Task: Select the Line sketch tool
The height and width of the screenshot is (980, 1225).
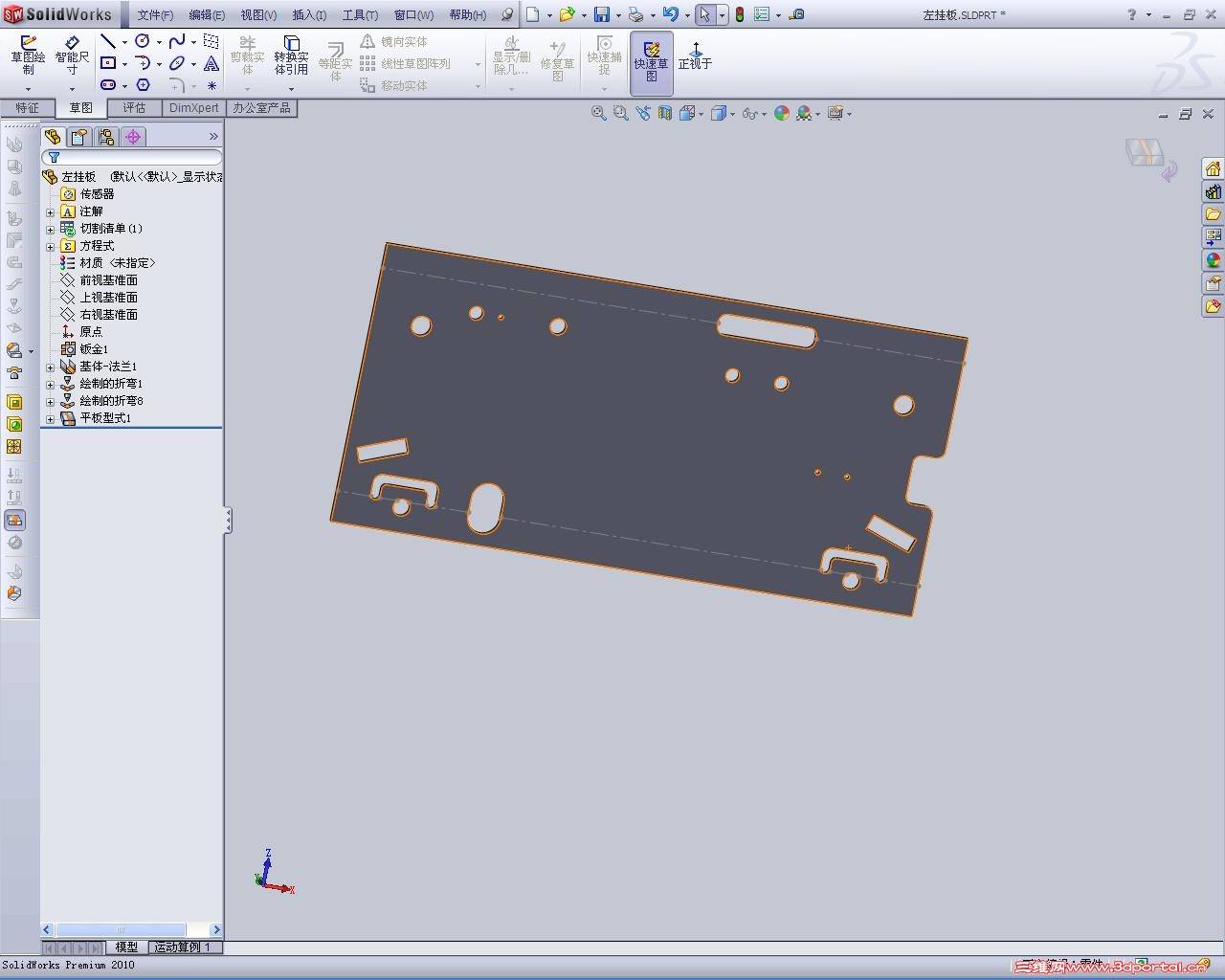Action: [108, 41]
